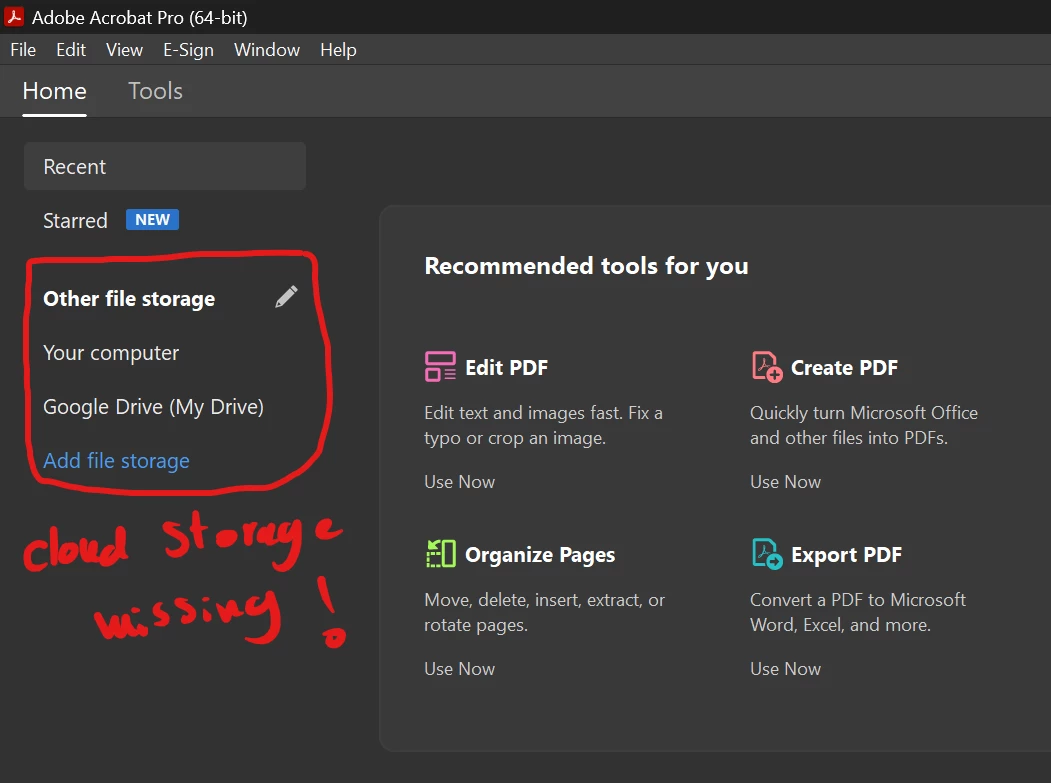Open the Help menu

click(338, 50)
